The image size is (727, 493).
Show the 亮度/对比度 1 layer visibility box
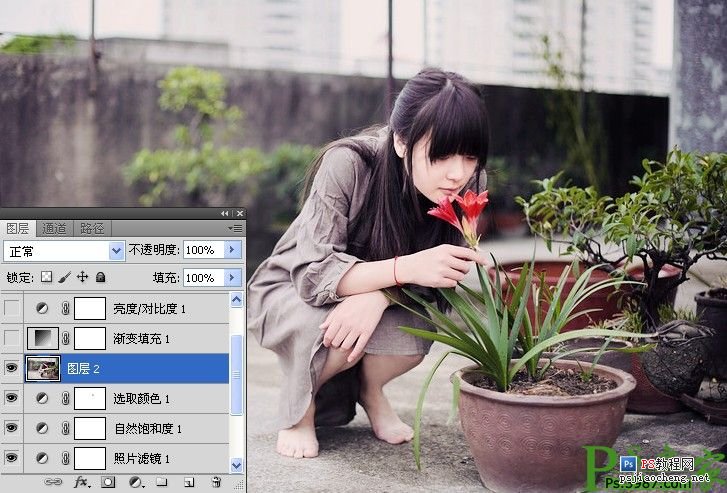[x=12, y=308]
